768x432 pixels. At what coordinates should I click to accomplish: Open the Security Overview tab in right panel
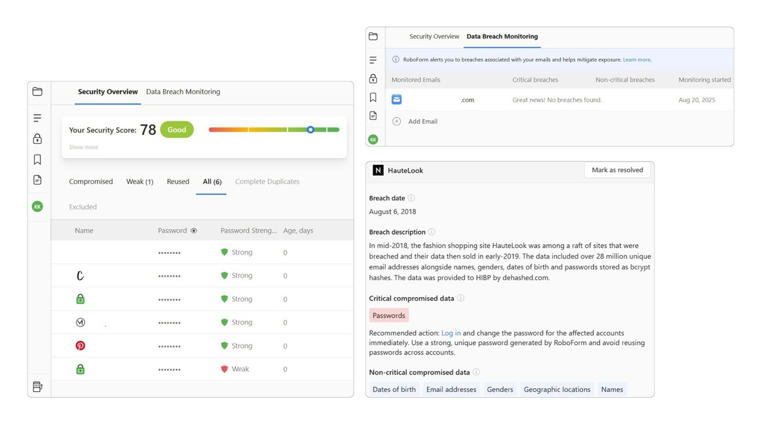[434, 36]
